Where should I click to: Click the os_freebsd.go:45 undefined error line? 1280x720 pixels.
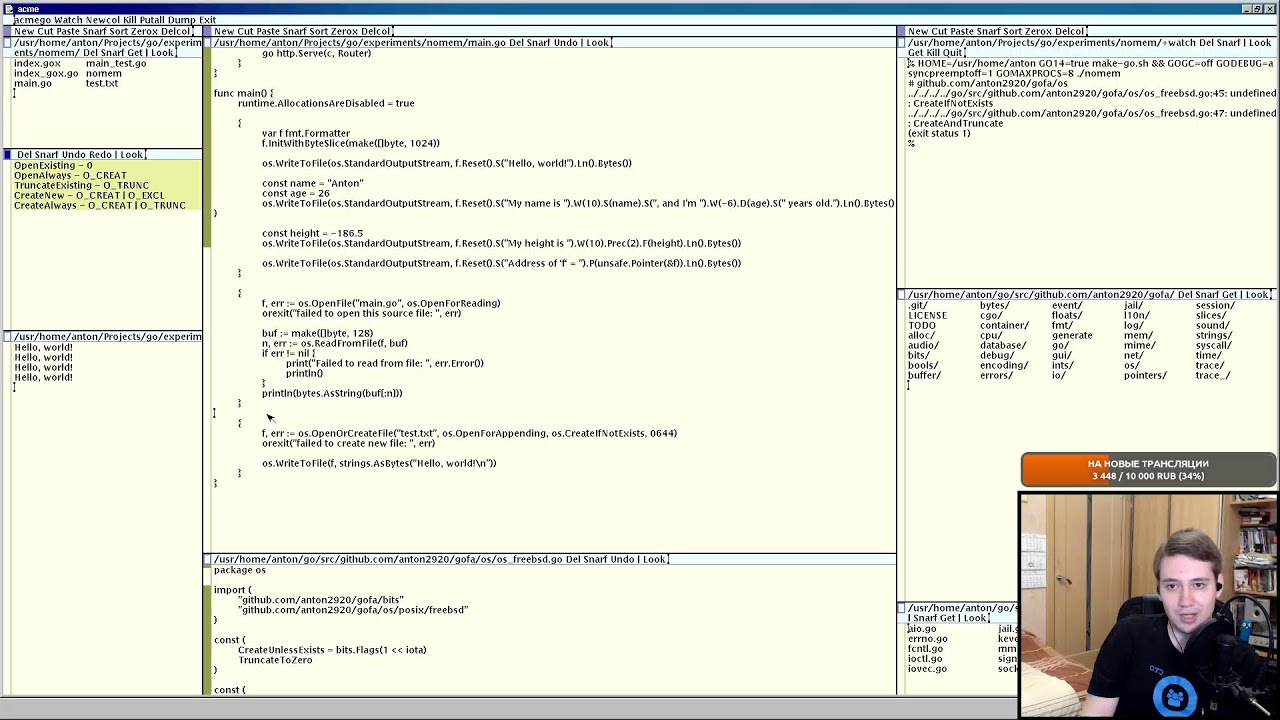click(1091, 98)
